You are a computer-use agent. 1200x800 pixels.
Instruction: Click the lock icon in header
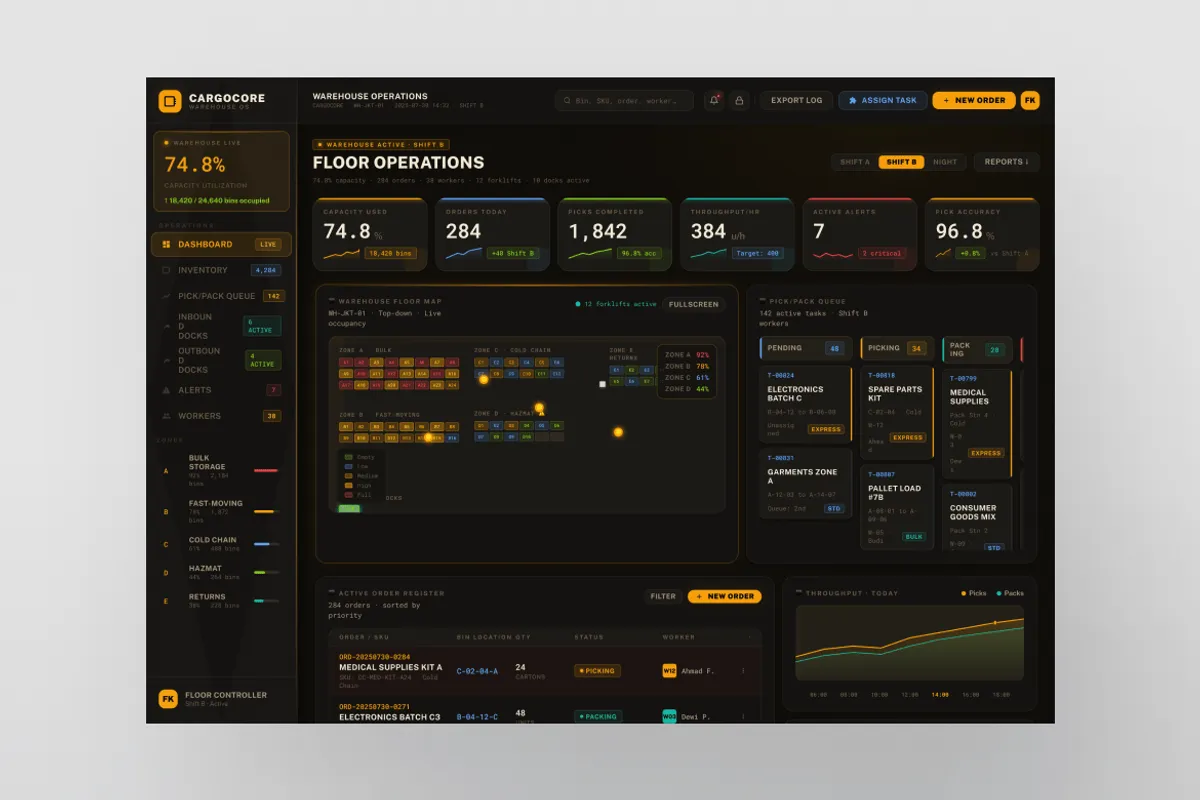pyautogui.click(x=740, y=100)
